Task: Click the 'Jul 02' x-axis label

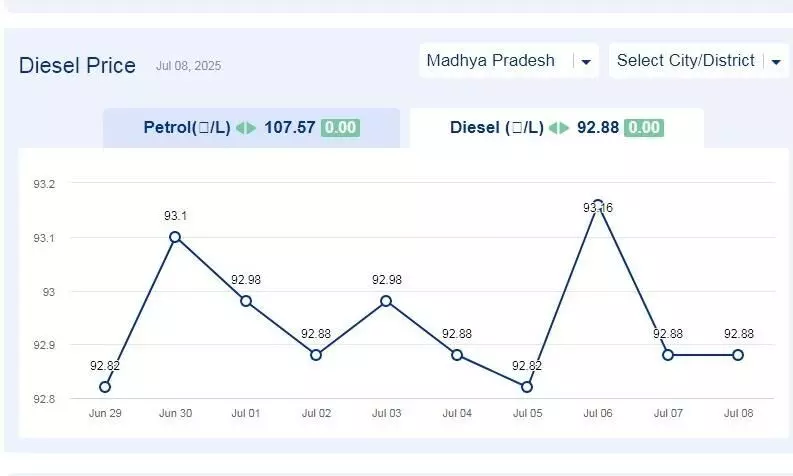Action: click(x=316, y=413)
